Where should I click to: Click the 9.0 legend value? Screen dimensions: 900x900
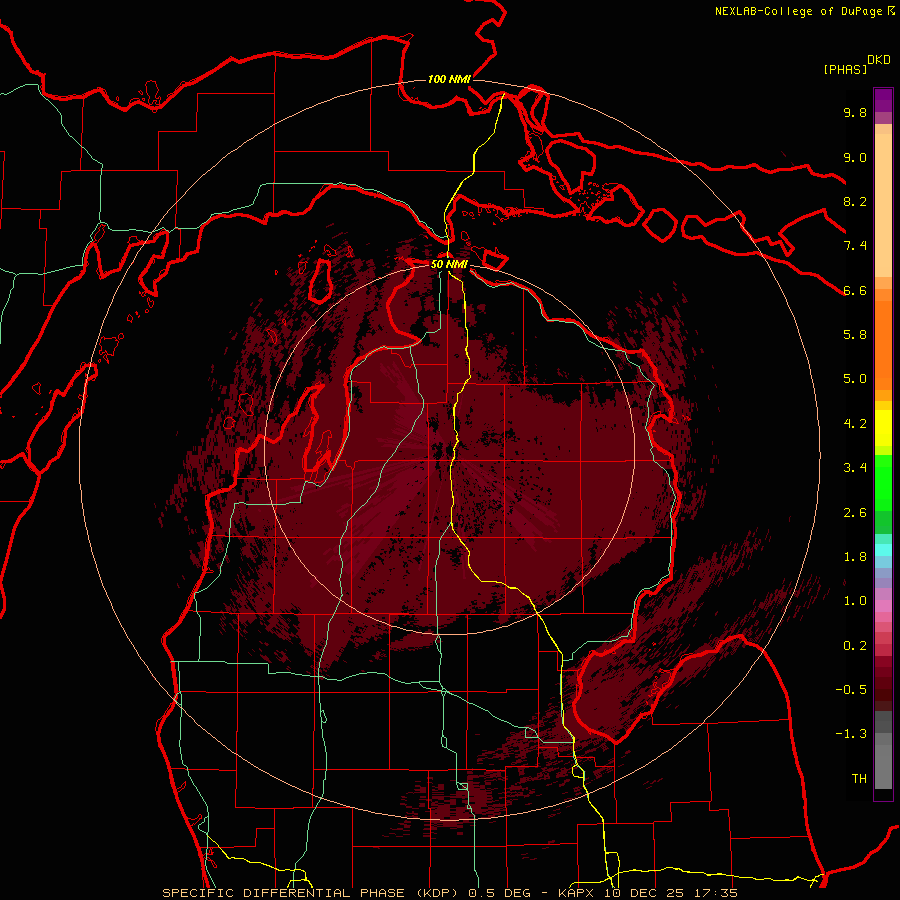[855, 157]
